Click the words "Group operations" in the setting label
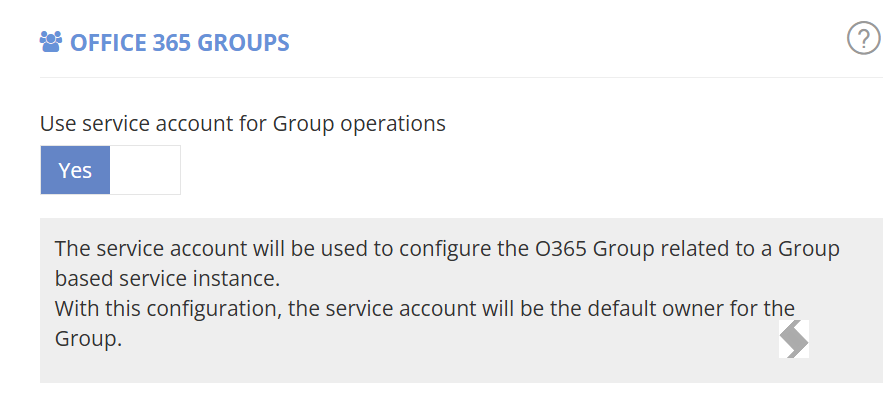 [359, 124]
